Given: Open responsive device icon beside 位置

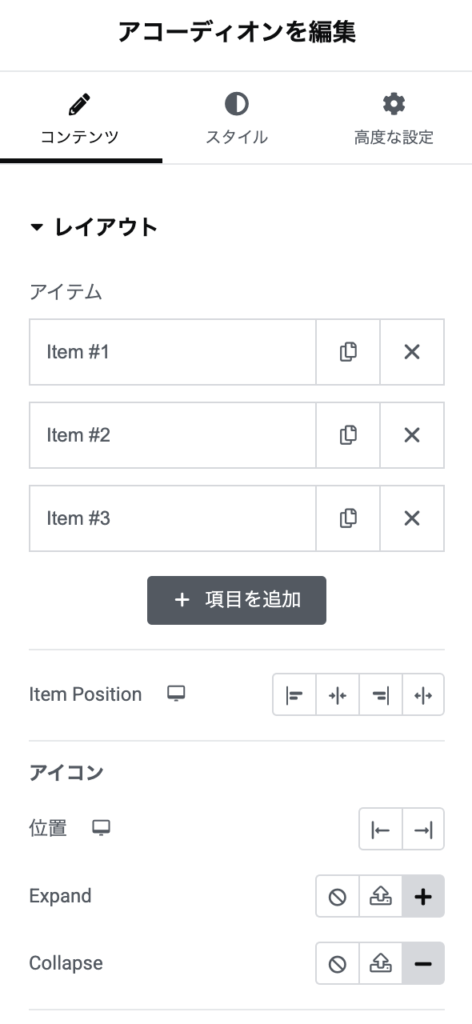Looking at the screenshot, I should coord(101,828).
